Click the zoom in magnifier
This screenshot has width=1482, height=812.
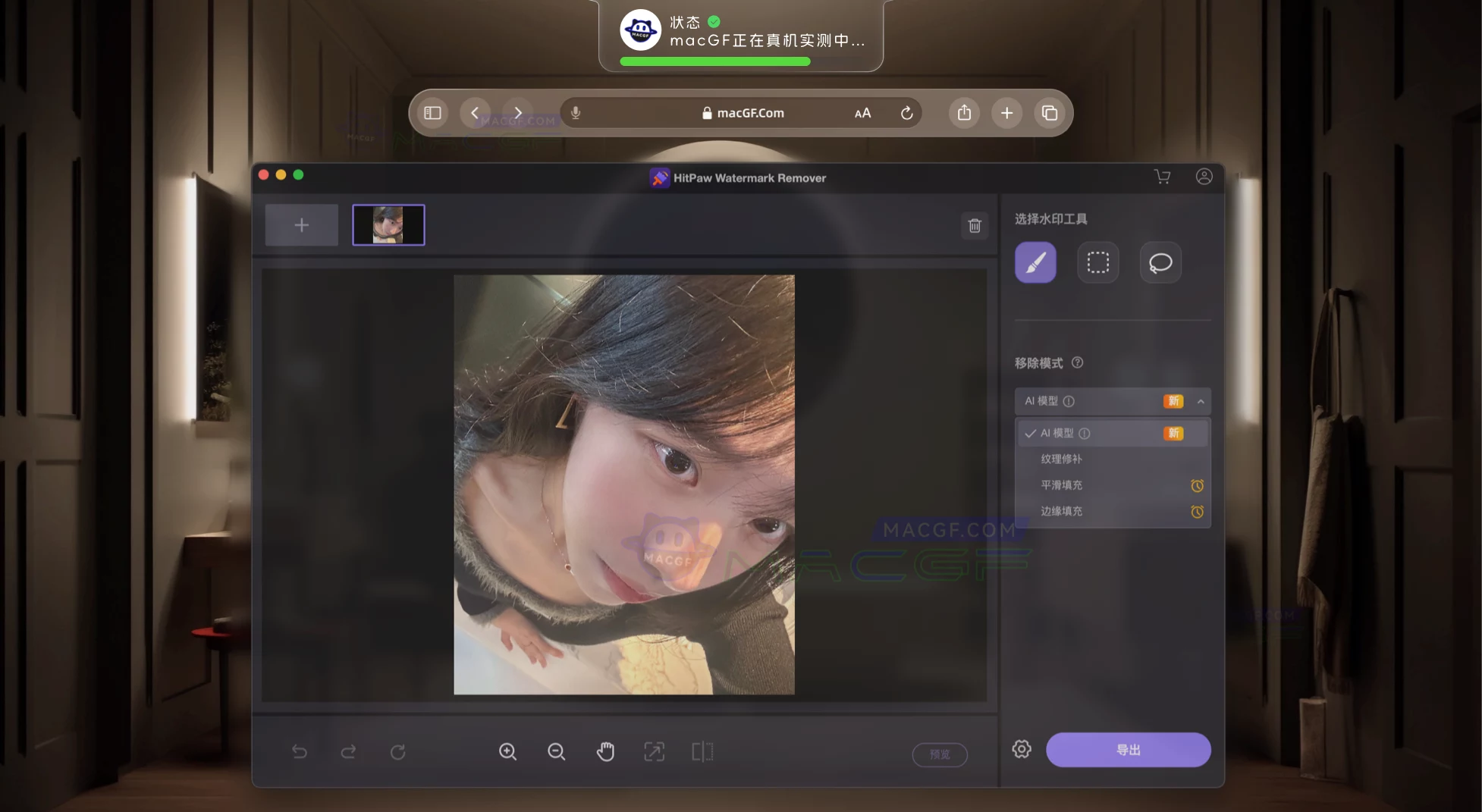tap(507, 751)
